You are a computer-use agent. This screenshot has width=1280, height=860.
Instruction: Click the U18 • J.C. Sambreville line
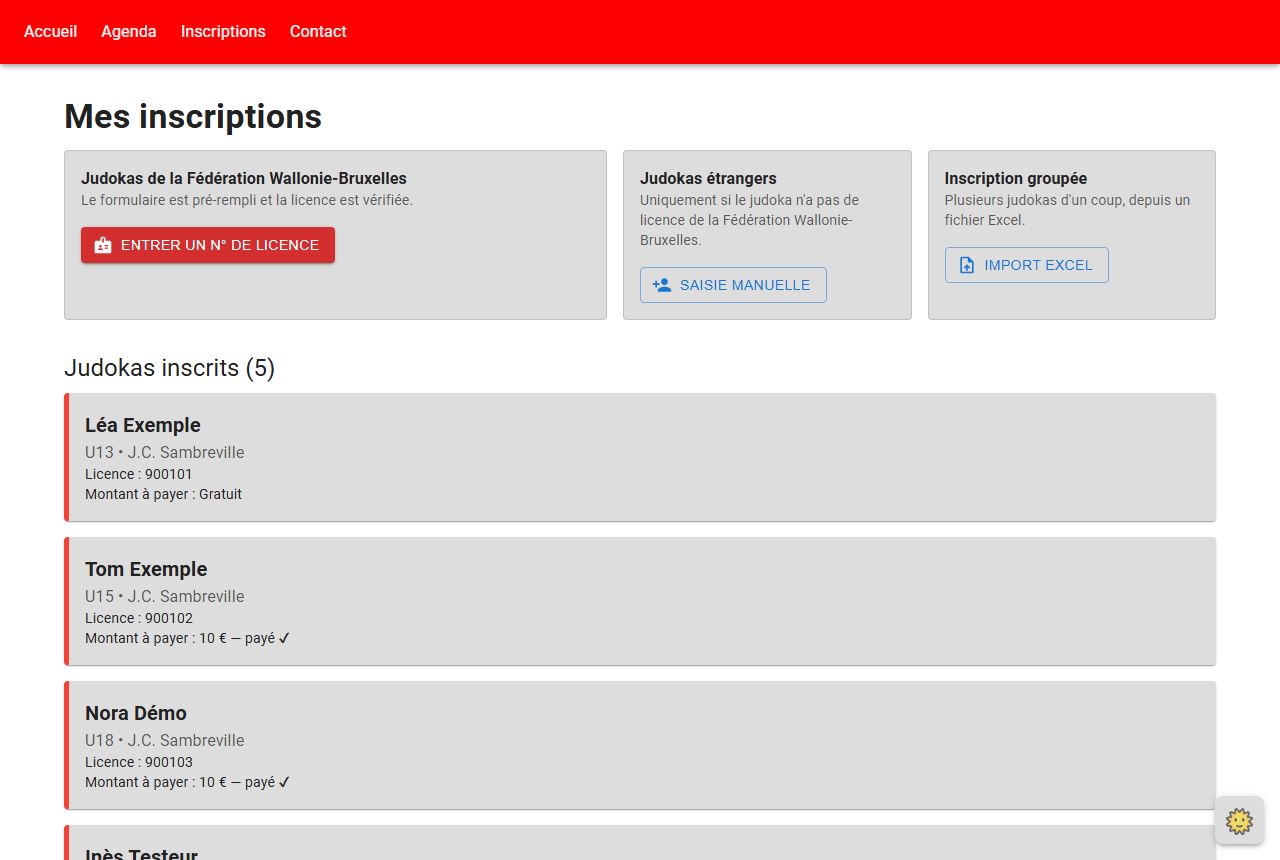tap(164, 740)
